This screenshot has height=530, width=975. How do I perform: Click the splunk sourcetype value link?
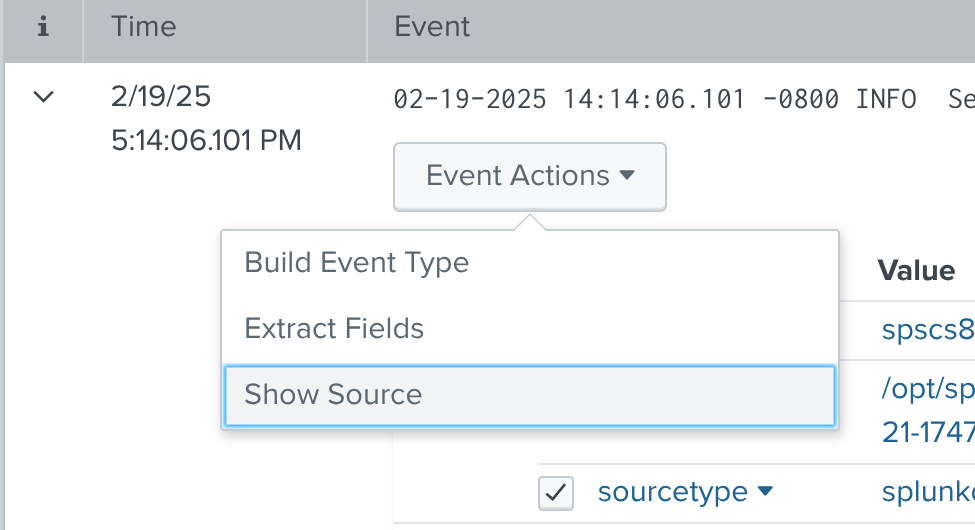click(x=927, y=492)
